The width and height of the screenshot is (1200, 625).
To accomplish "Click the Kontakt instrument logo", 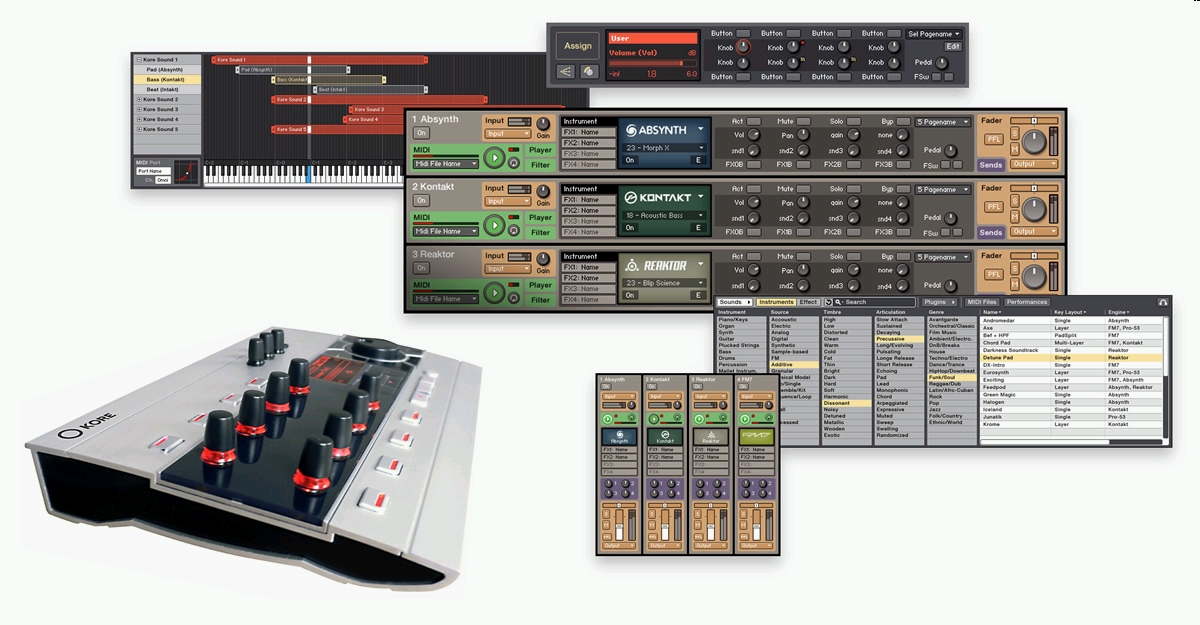I will tap(659, 197).
